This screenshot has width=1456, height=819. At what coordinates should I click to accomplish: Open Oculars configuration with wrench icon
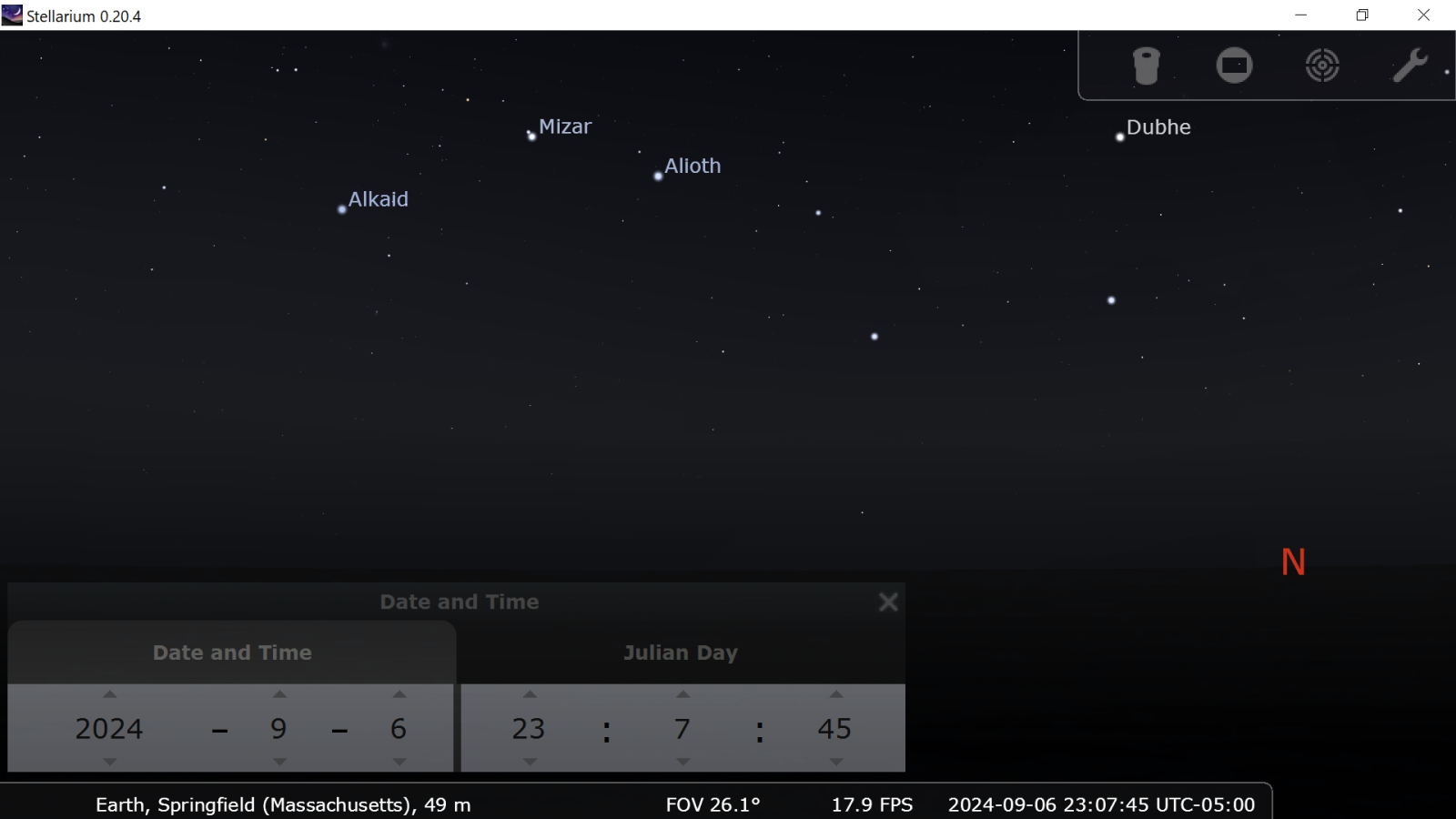pyautogui.click(x=1409, y=66)
